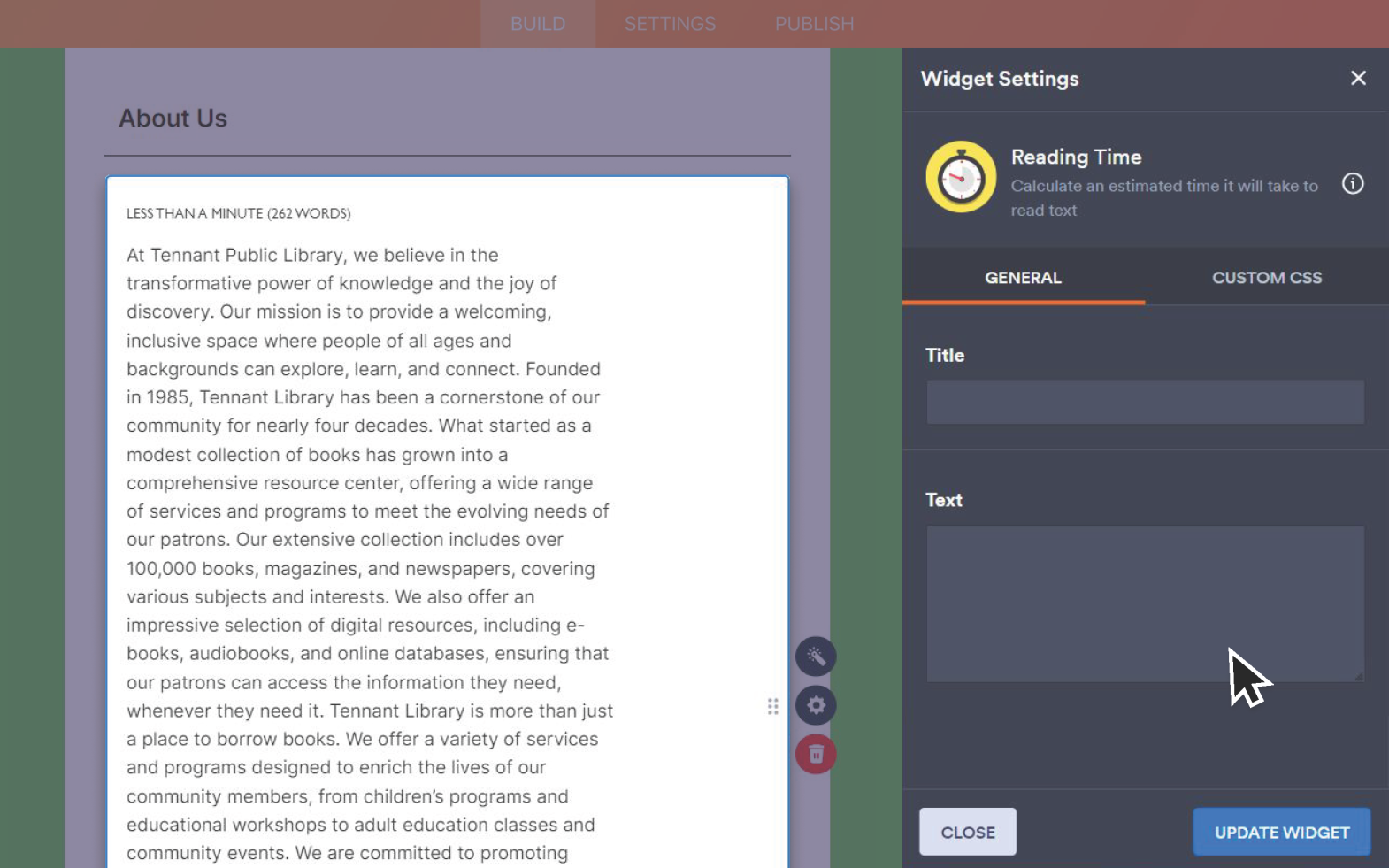
Task: Focus the Title input field
Action: click(x=1144, y=403)
